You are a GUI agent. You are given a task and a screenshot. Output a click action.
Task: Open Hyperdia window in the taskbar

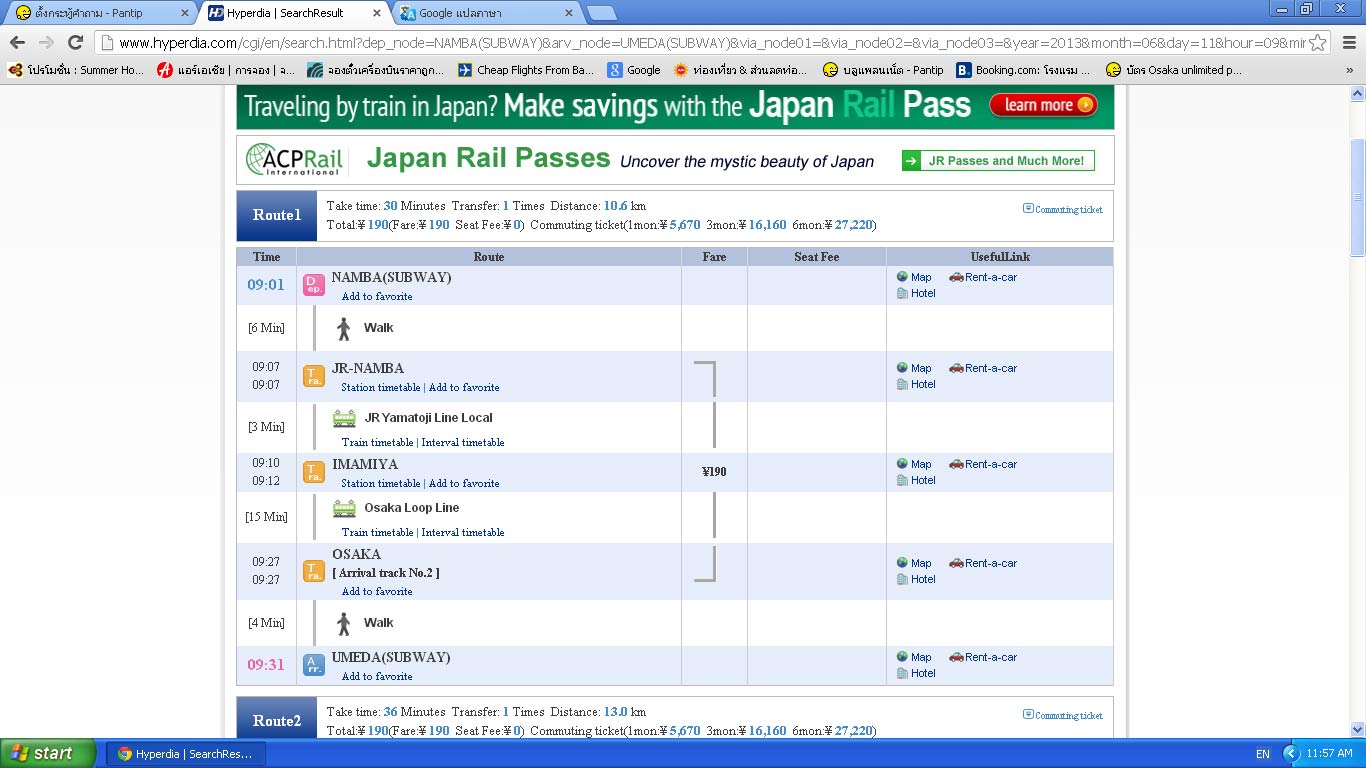[x=186, y=753]
